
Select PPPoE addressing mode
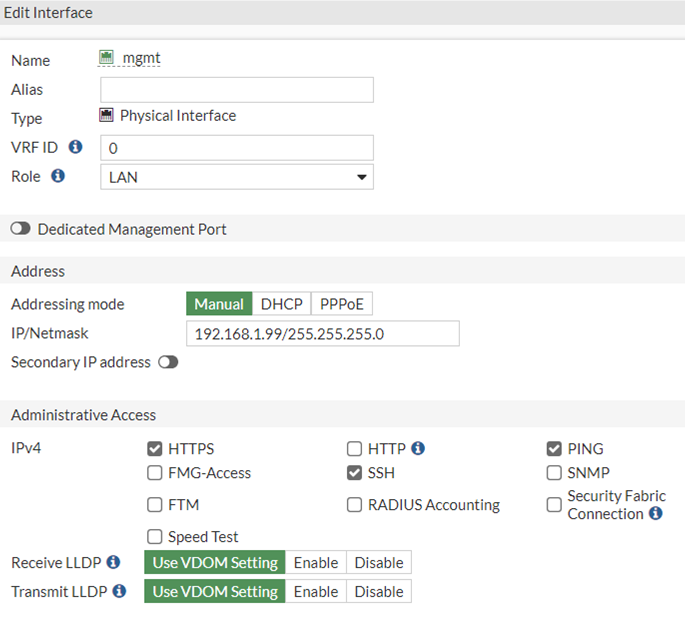coord(341,304)
